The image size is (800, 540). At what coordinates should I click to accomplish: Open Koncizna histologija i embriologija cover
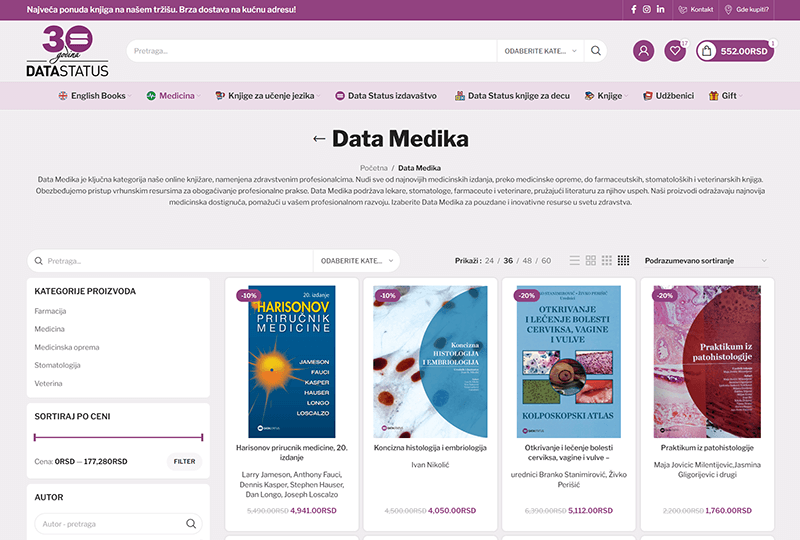pos(430,361)
